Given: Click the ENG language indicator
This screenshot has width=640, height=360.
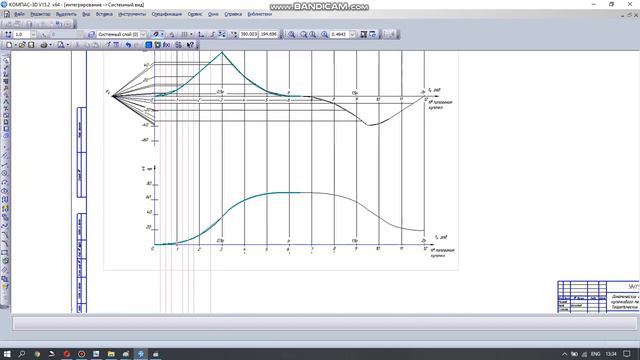Looking at the screenshot, I should tap(596, 354).
